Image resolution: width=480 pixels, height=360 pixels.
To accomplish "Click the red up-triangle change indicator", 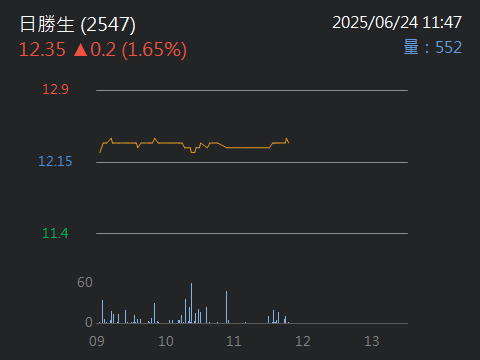I will pyautogui.click(x=80, y=50).
